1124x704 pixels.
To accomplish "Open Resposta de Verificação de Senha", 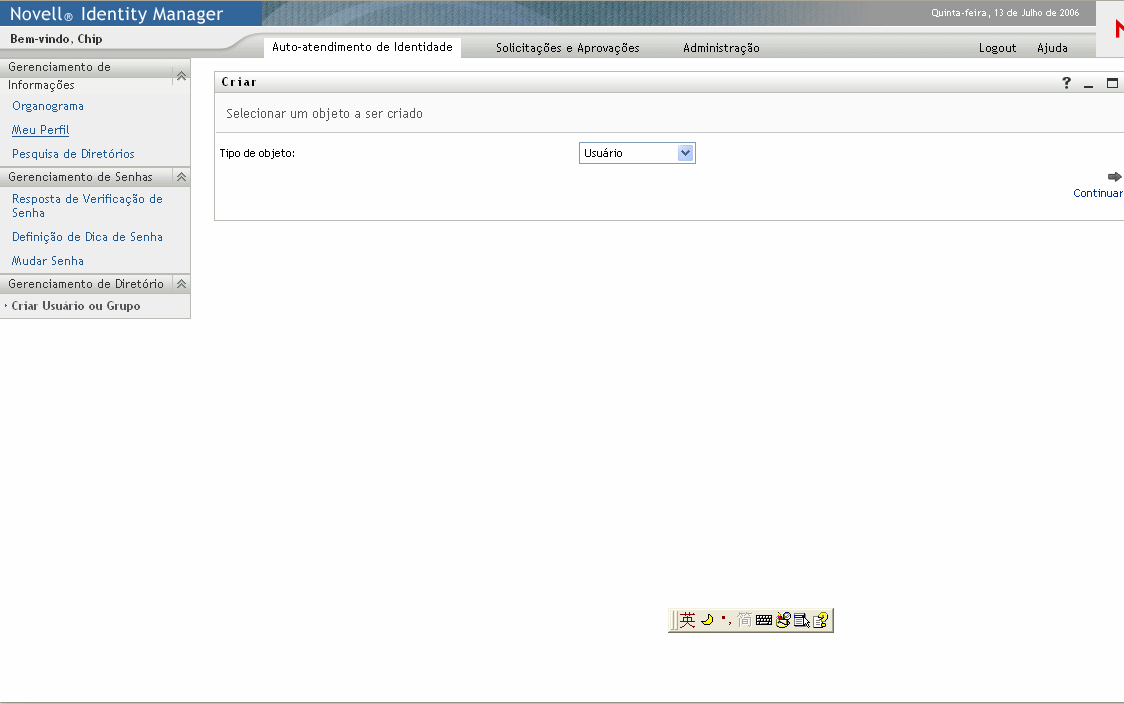I will [x=87, y=206].
